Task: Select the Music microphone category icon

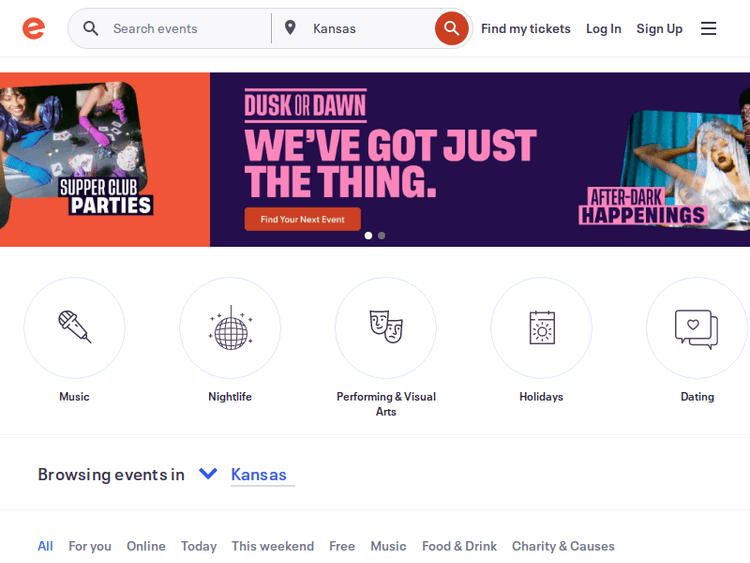Action: click(x=75, y=328)
